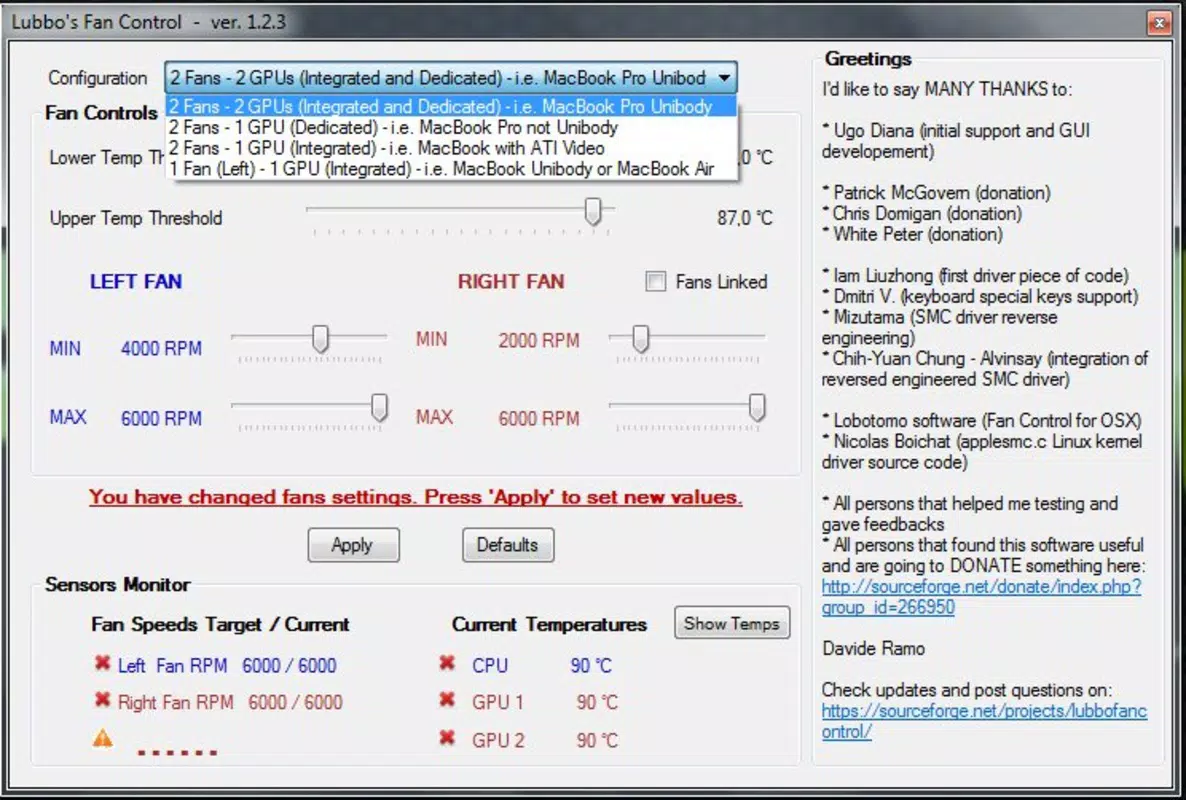
Task: Click the right fan 2000 RPM value
Action: 539,340
